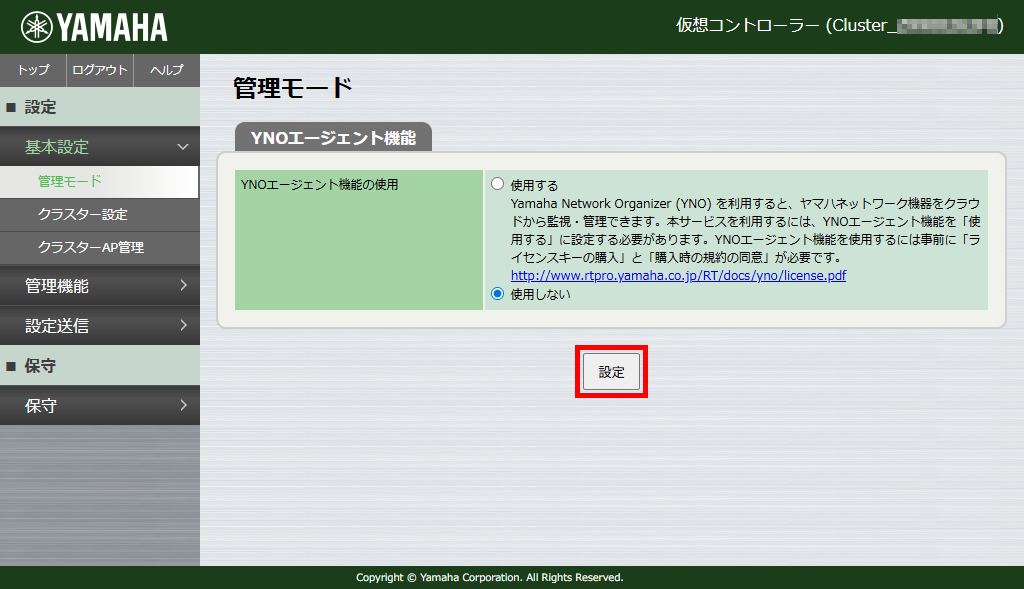Image resolution: width=1024 pixels, height=589 pixels.
Task: Expand the 保守 submenu section
Action: [100, 406]
